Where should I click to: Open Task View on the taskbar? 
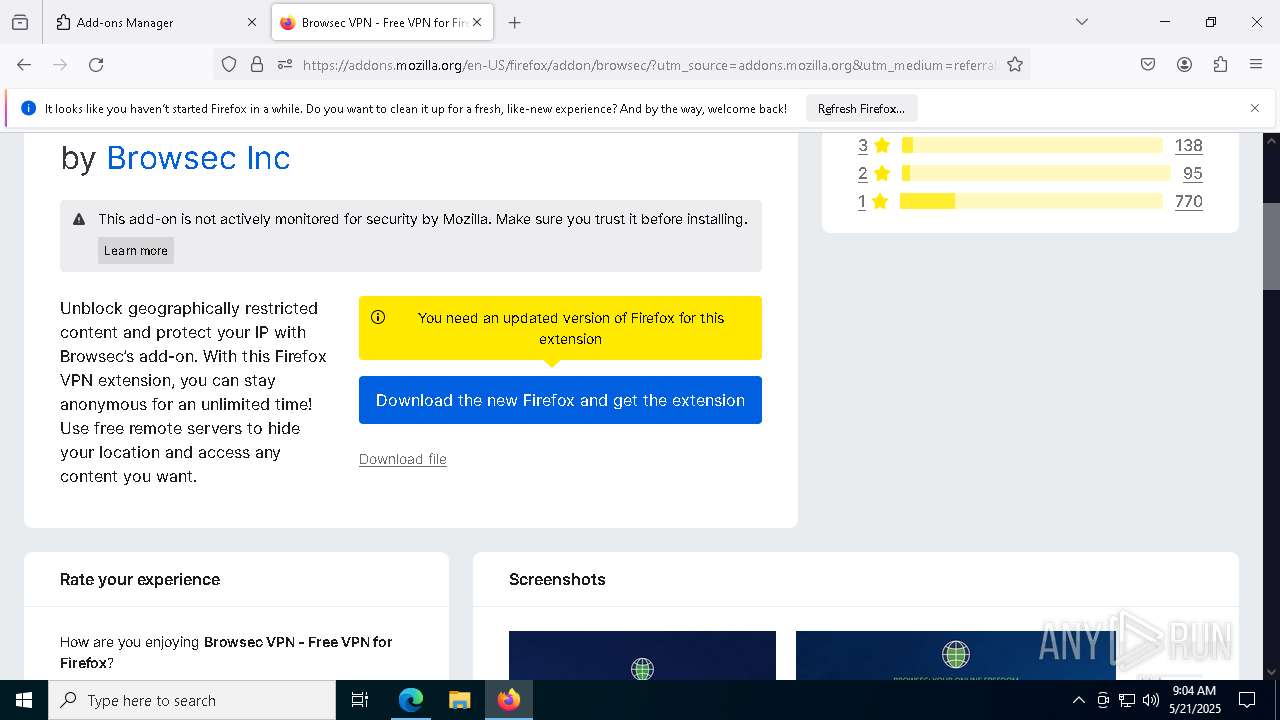coord(360,700)
